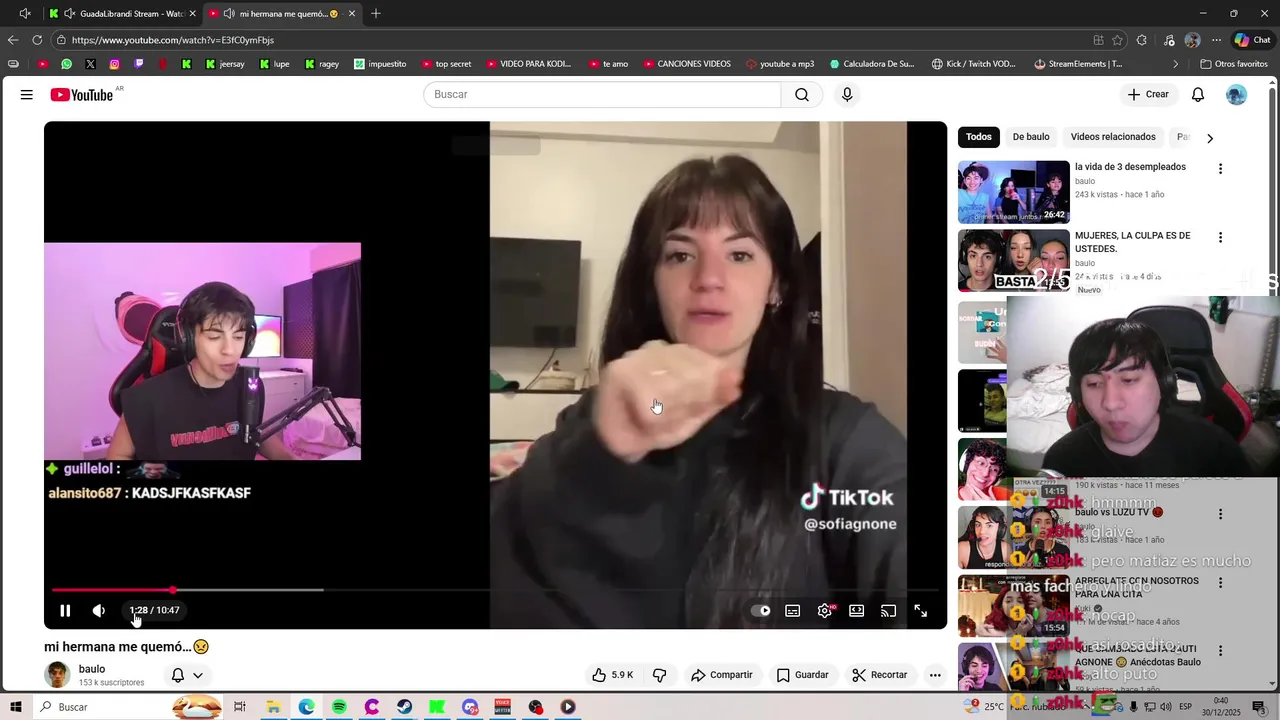The image size is (1280, 720).
Task: Add page to favorites with star
Action: pos(1118,40)
